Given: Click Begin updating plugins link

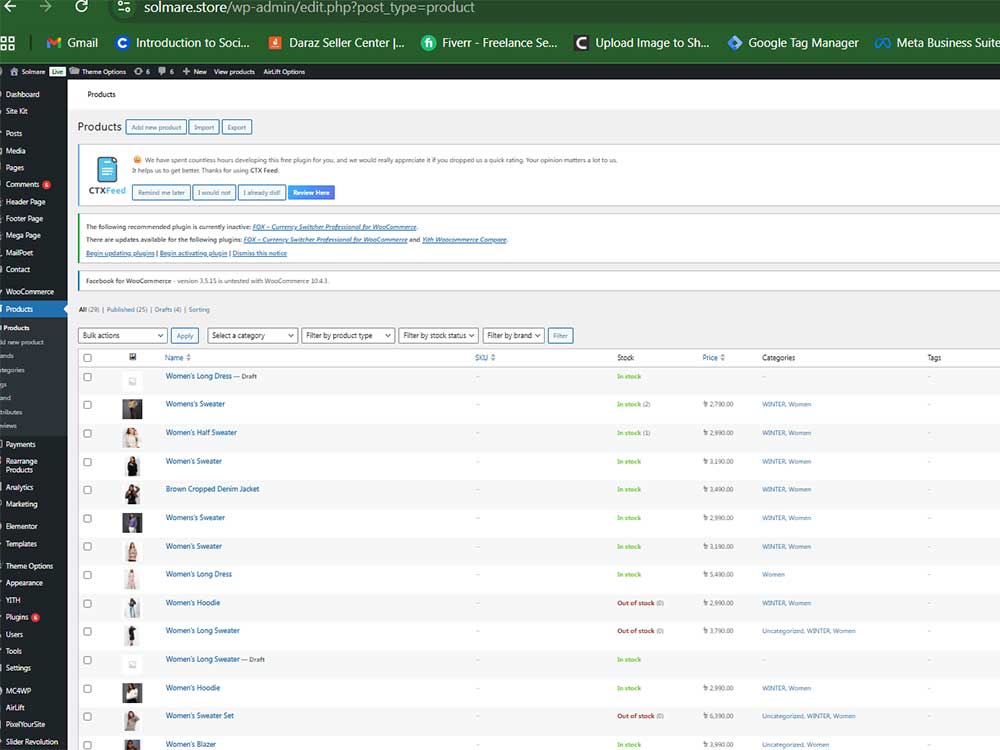Looking at the screenshot, I should 120,253.
